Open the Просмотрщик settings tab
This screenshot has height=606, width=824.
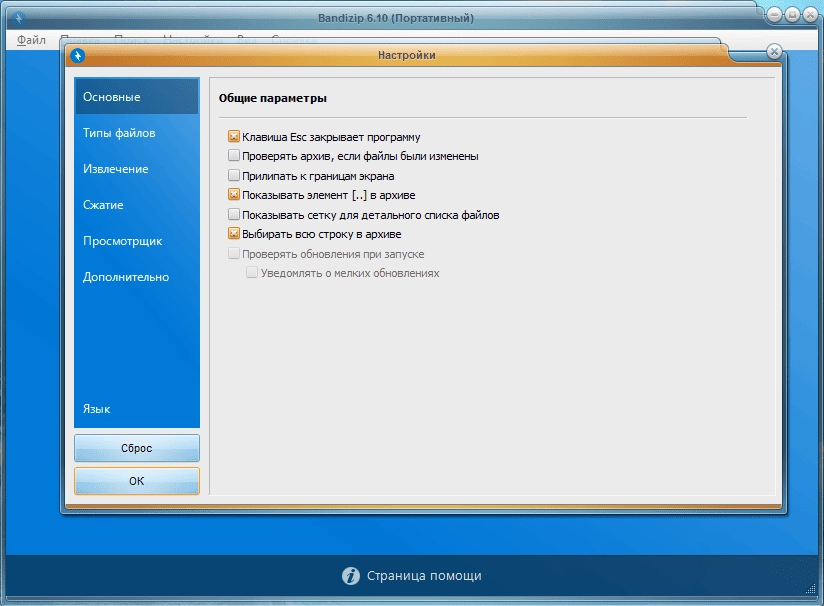[137, 241]
